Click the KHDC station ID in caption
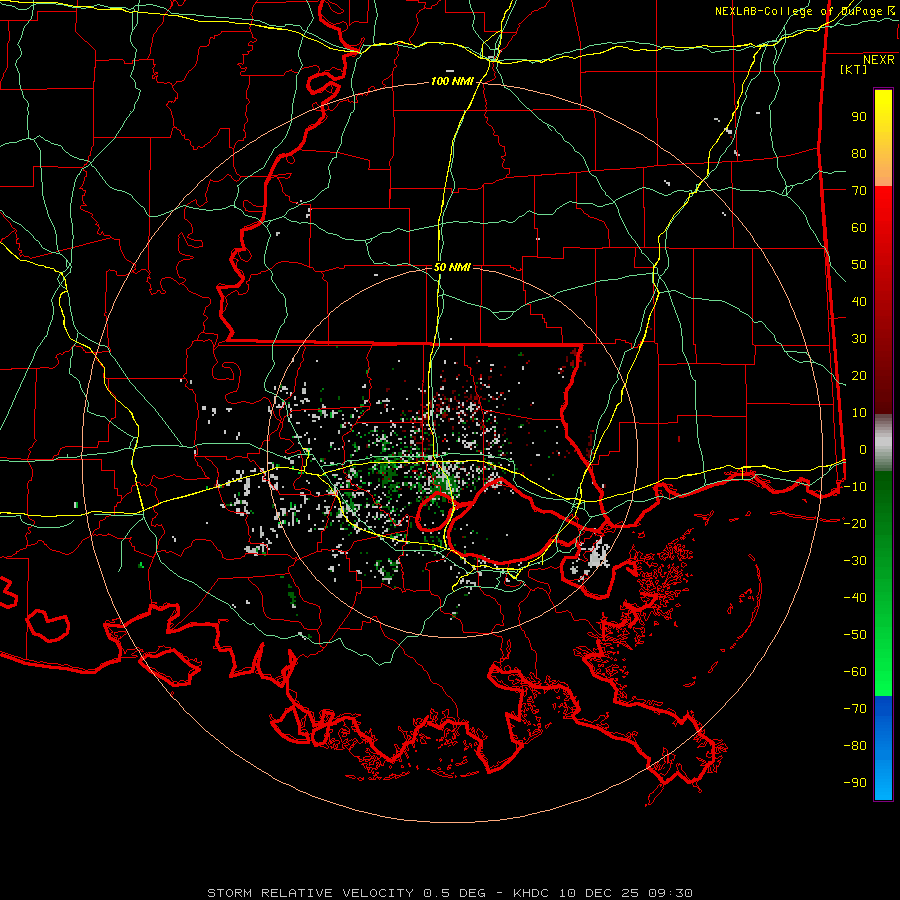Image resolution: width=900 pixels, height=900 pixels. click(x=533, y=893)
